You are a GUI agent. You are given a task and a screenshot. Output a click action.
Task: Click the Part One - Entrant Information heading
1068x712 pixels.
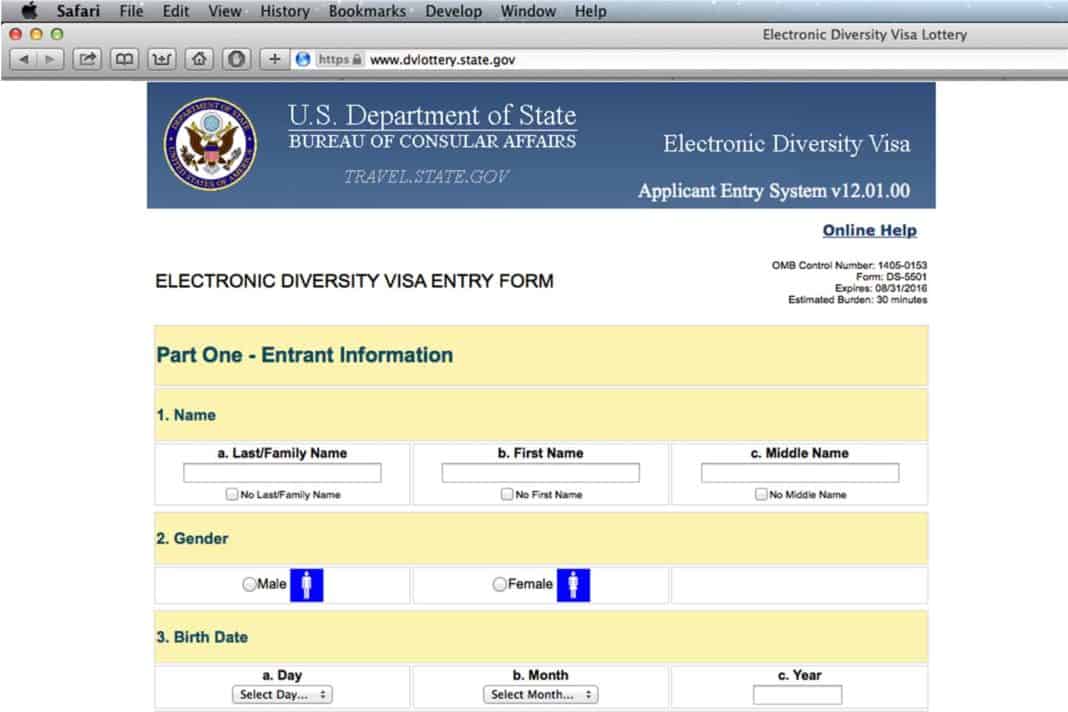304,355
